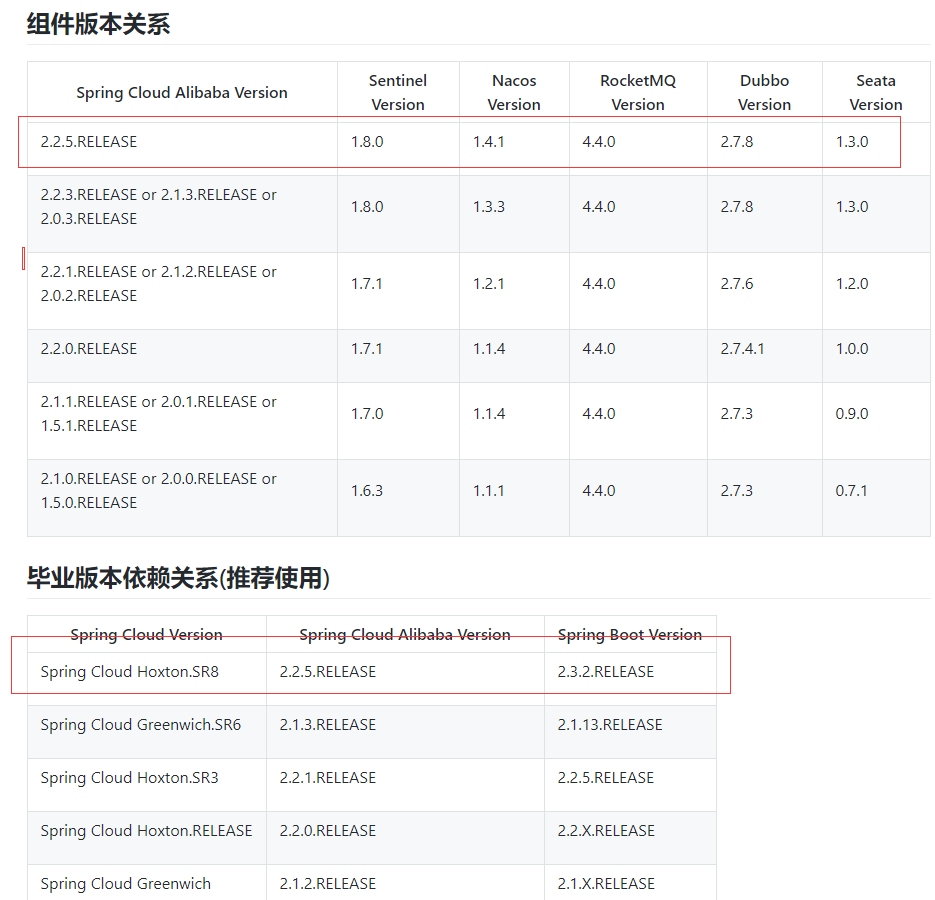Screen dimensions: 935x900
Task: Click Seata version 0.7.1
Action: (x=851, y=491)
